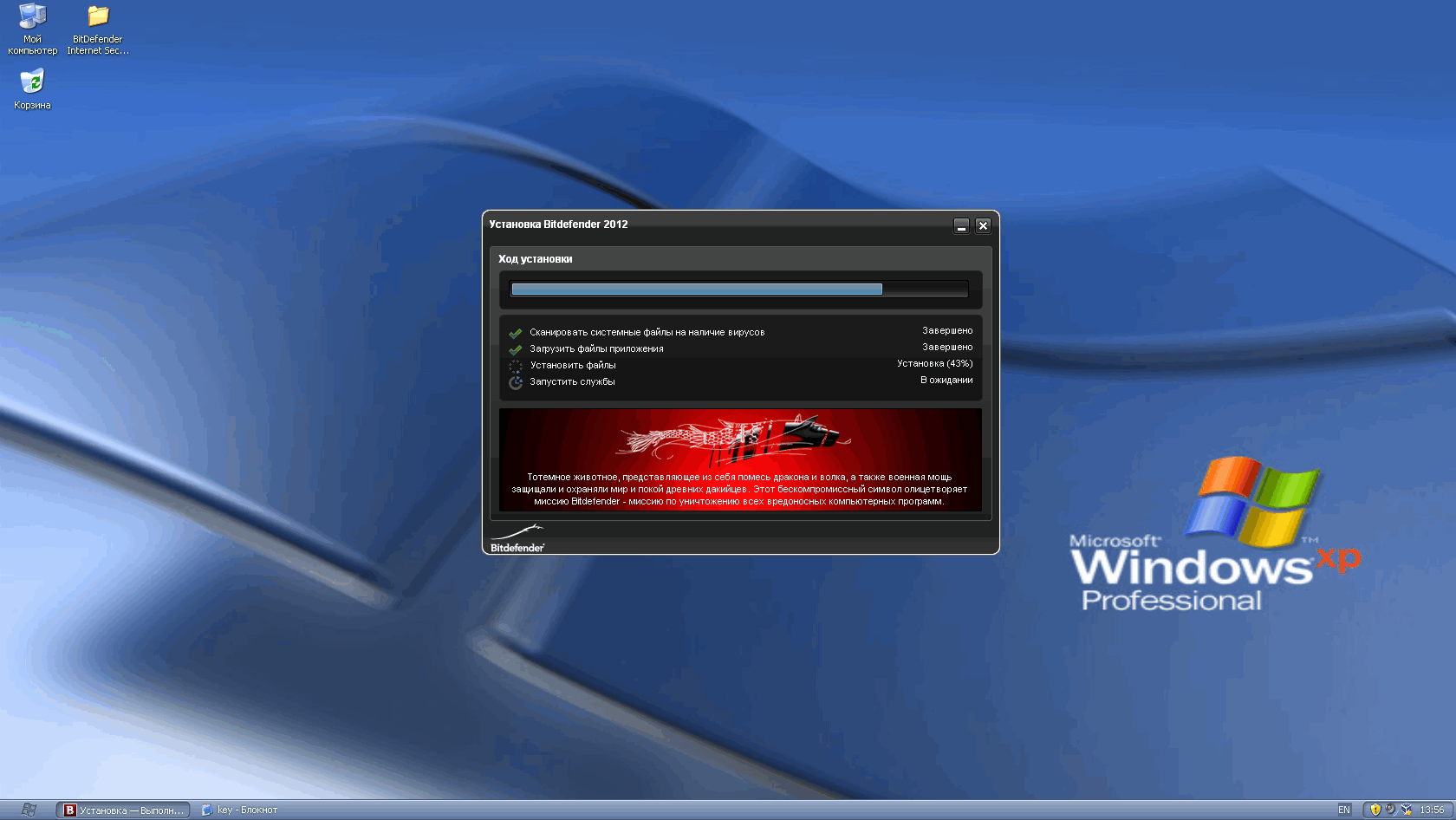The image size is (1456, 820).
Task: Click the green checkmark beside virus scan step
Action: 516,333
